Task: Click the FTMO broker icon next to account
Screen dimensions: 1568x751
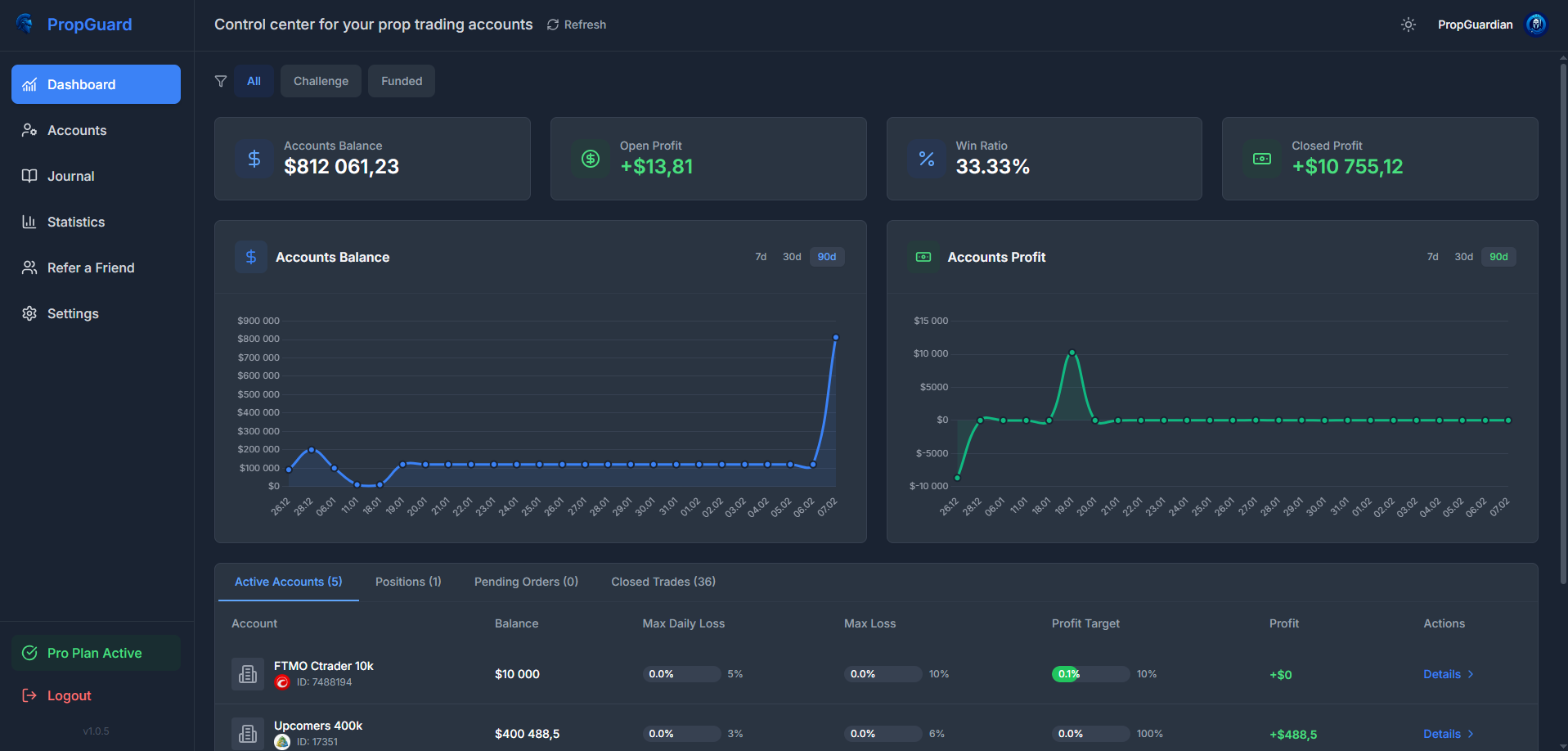Action: click(x=282, y=681)
